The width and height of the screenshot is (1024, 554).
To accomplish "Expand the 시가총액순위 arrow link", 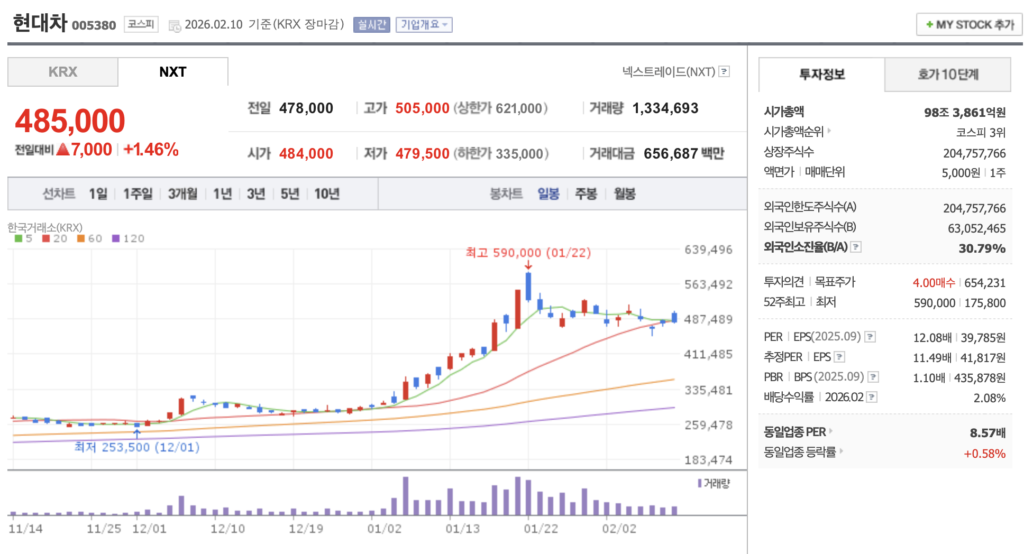I will (829, 130).
